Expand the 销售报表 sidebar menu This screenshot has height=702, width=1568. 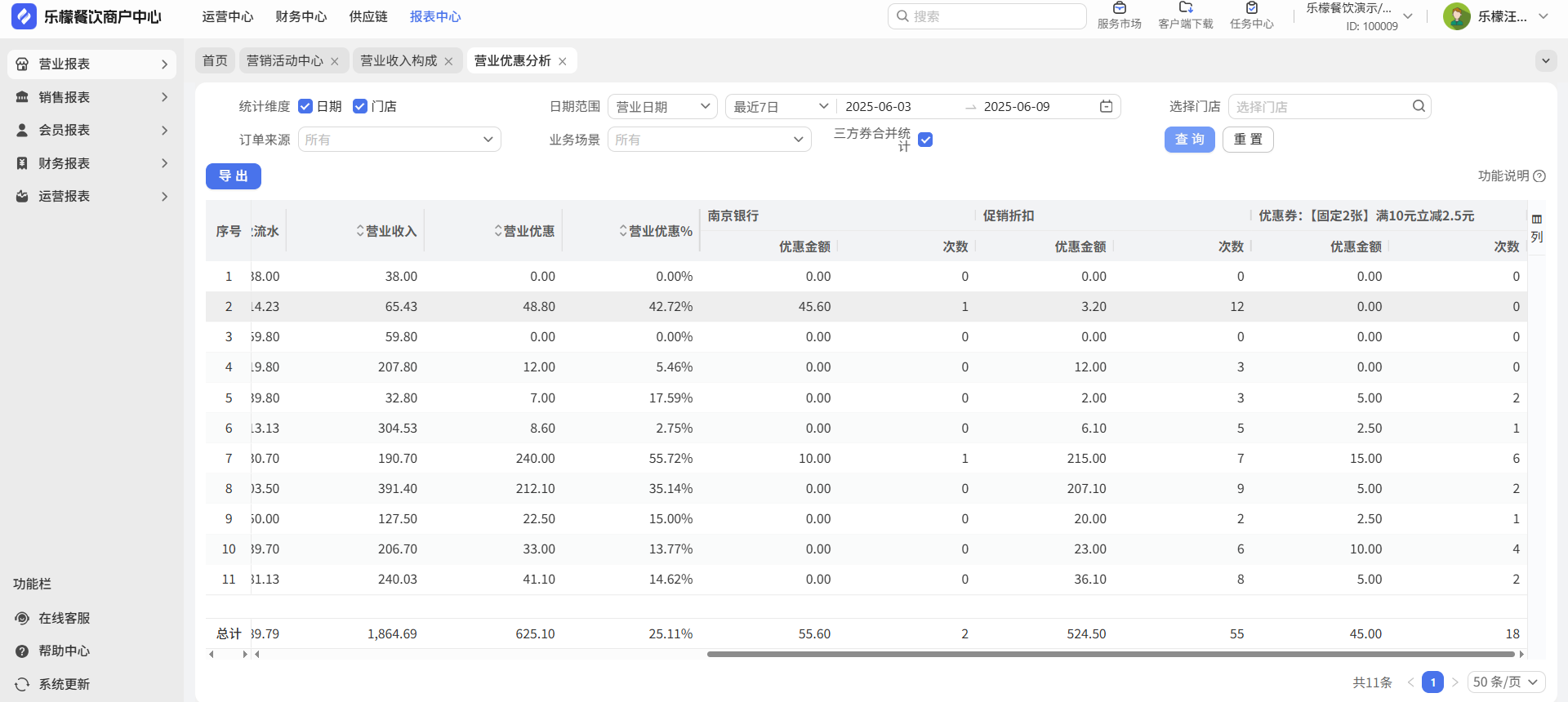[92, 97]
